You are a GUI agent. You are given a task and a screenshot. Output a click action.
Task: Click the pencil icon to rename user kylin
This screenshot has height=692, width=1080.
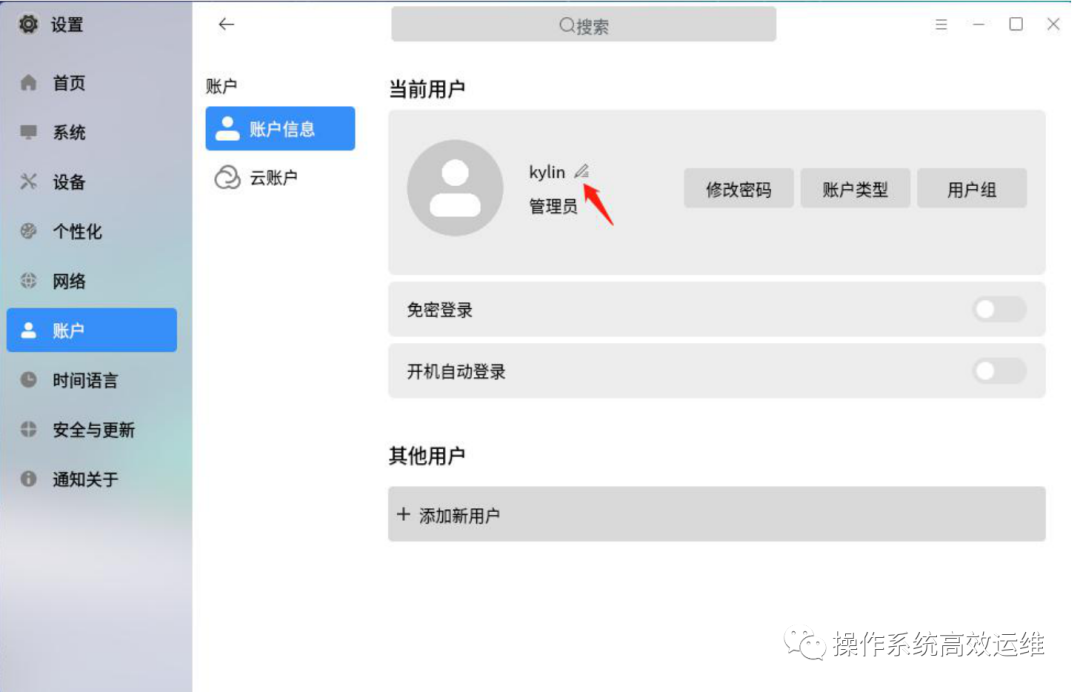[x=583, y=170]
